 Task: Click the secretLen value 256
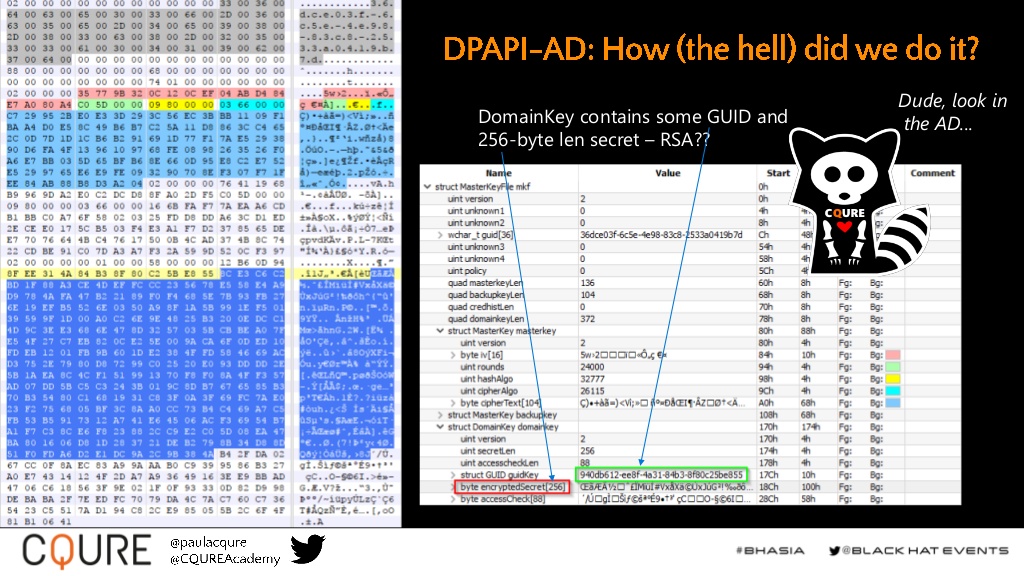(587, 451)
